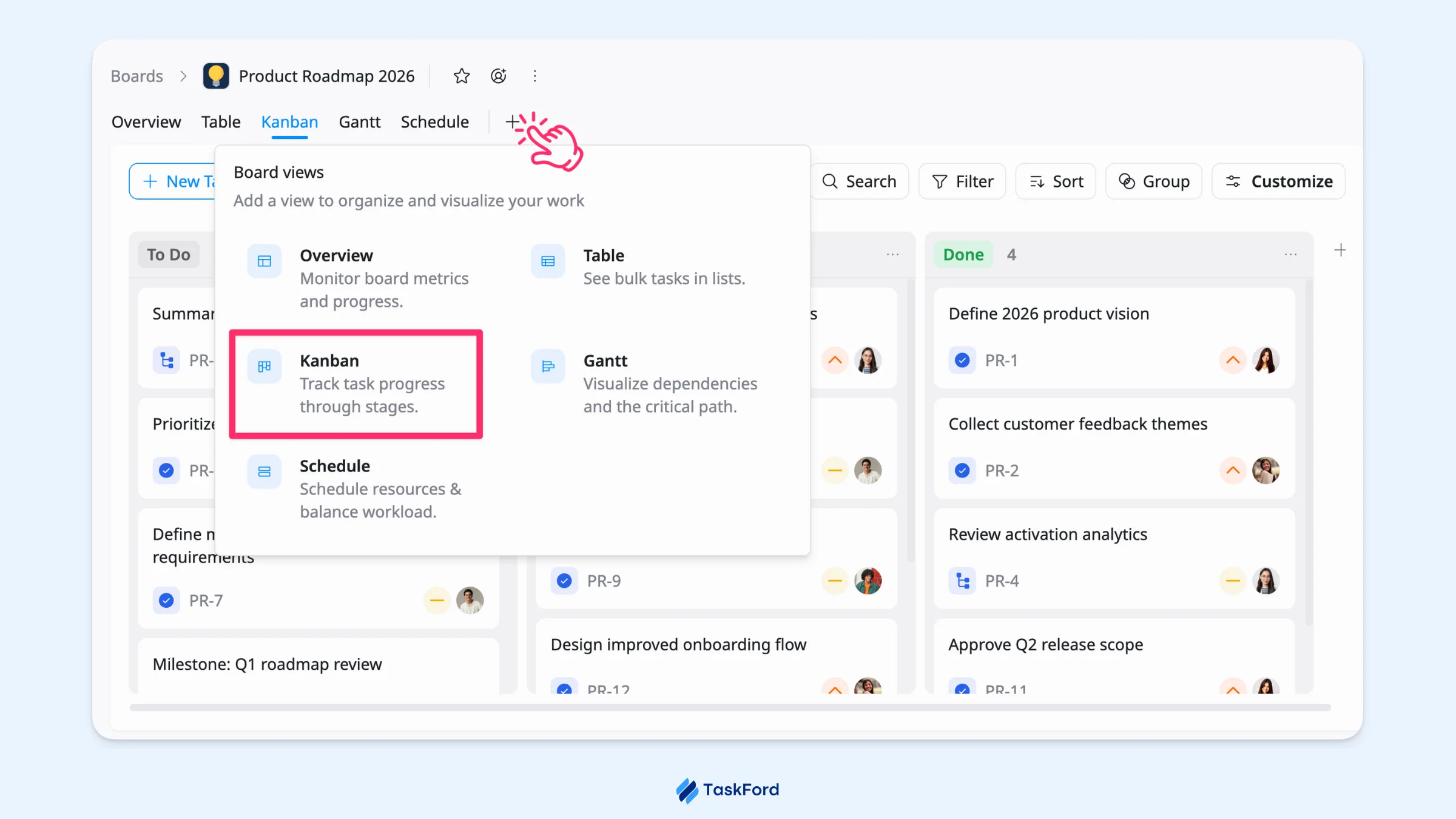This screenshot has width=1456, height=819.
Task: Open the board's three-dot options menu
Action: [x=534, y=76]
